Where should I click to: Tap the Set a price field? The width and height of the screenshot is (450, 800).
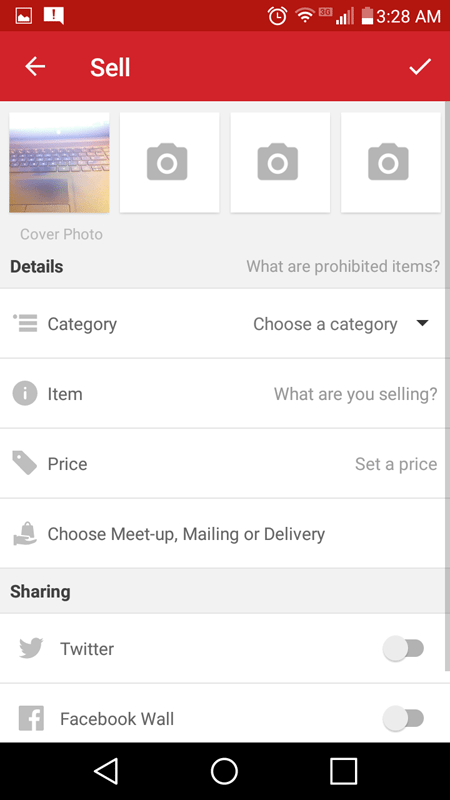[x=396, y=464]
